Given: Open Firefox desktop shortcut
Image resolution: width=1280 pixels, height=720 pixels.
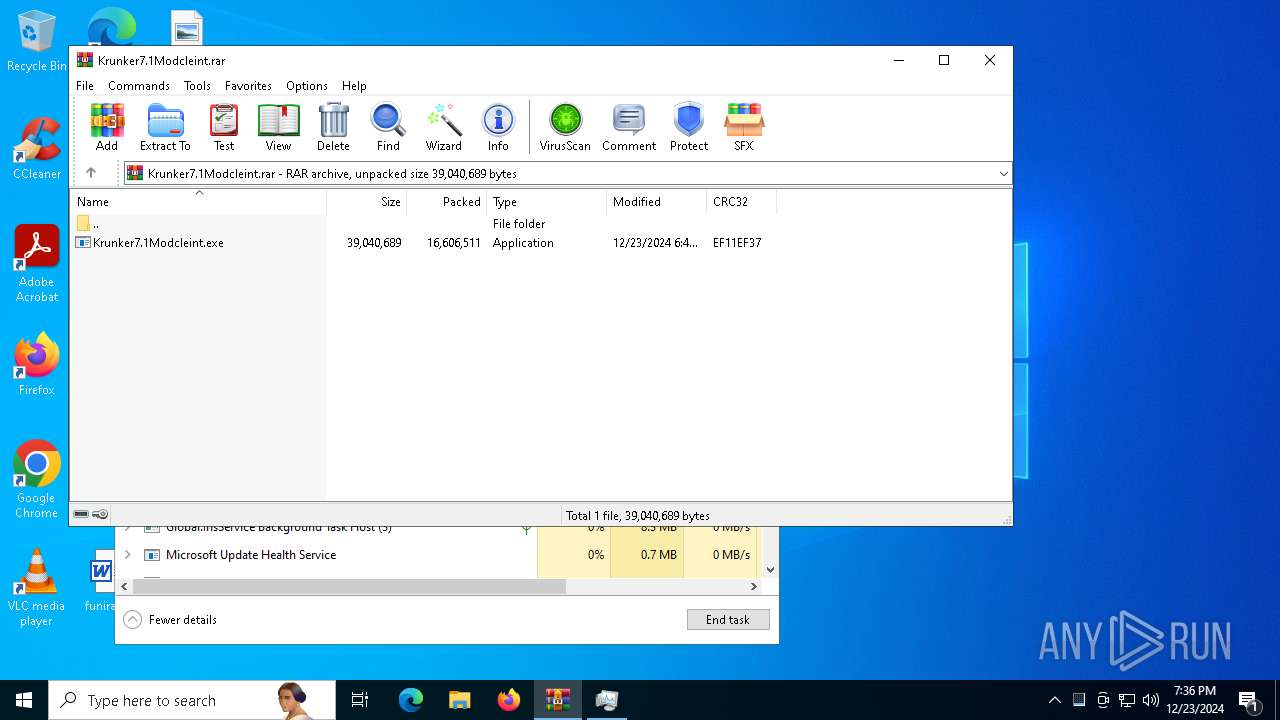Looking at the screenshot, I should (x=36, y=364).
